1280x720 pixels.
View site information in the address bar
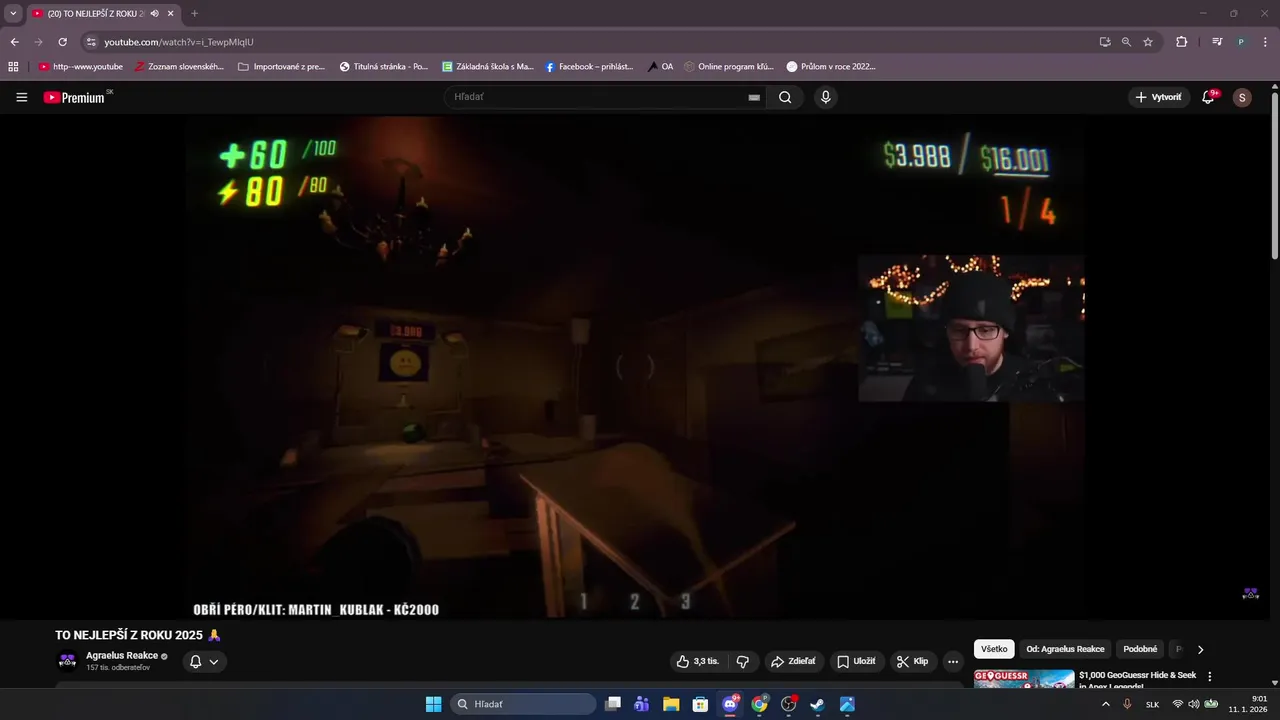click(x=91, y=42)
